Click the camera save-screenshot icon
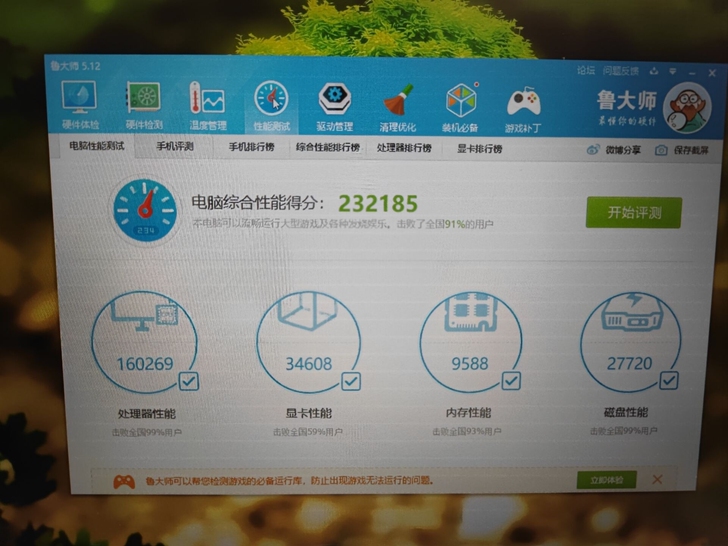The image size is (728, 546). coord(661,150)
